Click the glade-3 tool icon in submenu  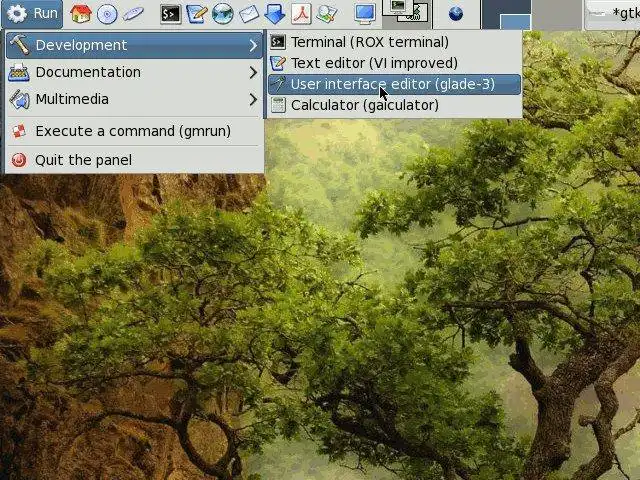point(278,84)
